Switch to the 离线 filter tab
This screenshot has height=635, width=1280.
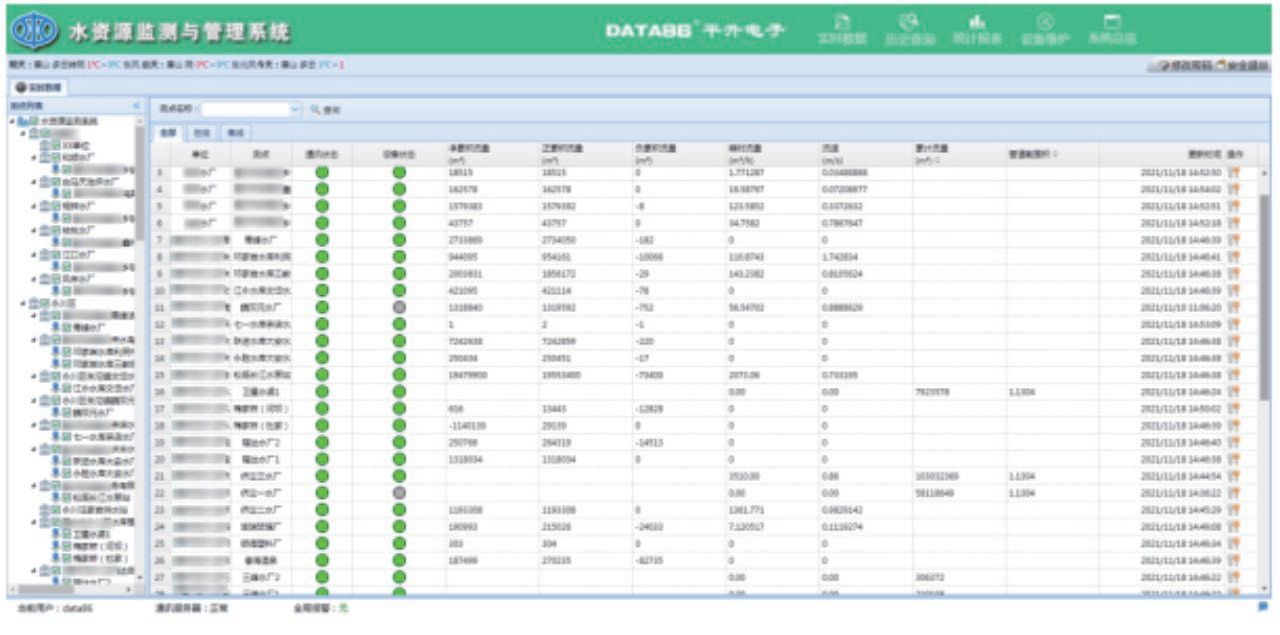tap(236, 132)
